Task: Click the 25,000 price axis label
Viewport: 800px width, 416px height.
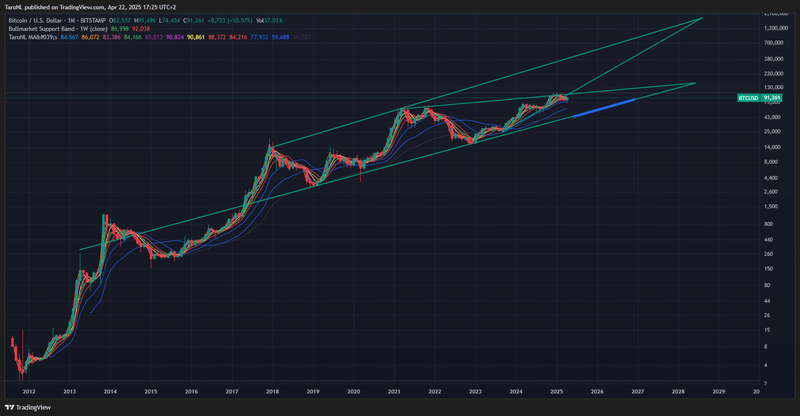Action: (x=772, y=131)
